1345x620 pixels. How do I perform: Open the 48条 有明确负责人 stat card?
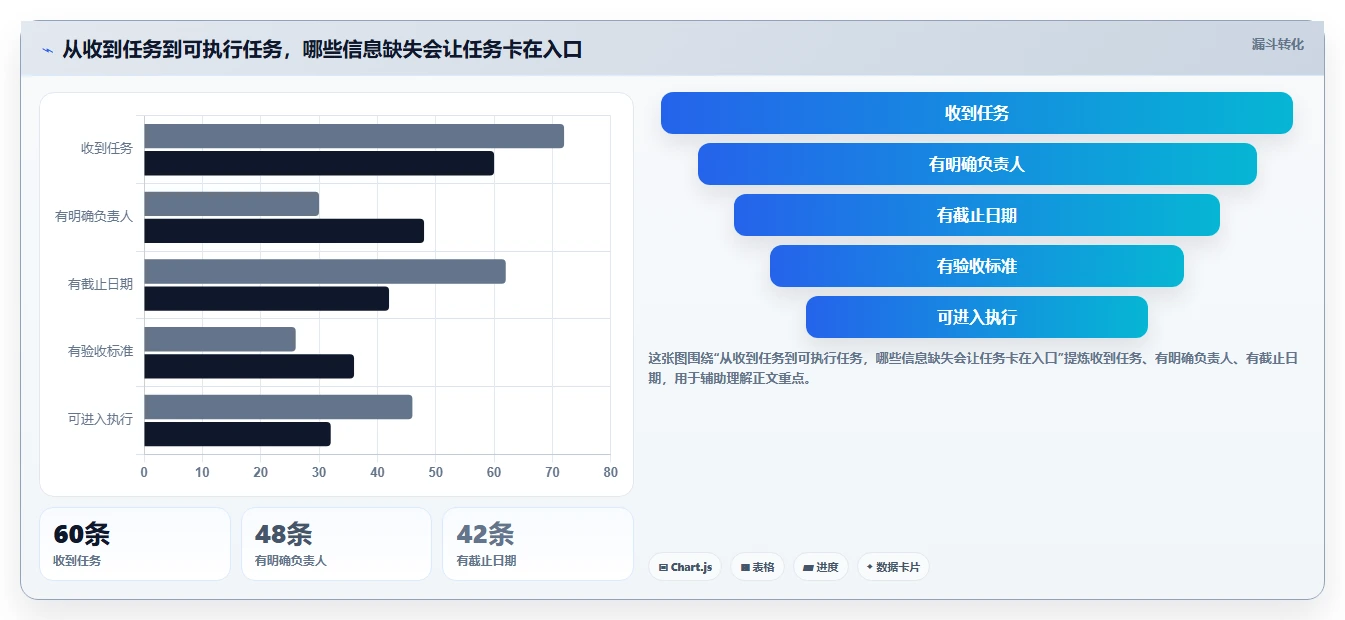coord(336,544)
